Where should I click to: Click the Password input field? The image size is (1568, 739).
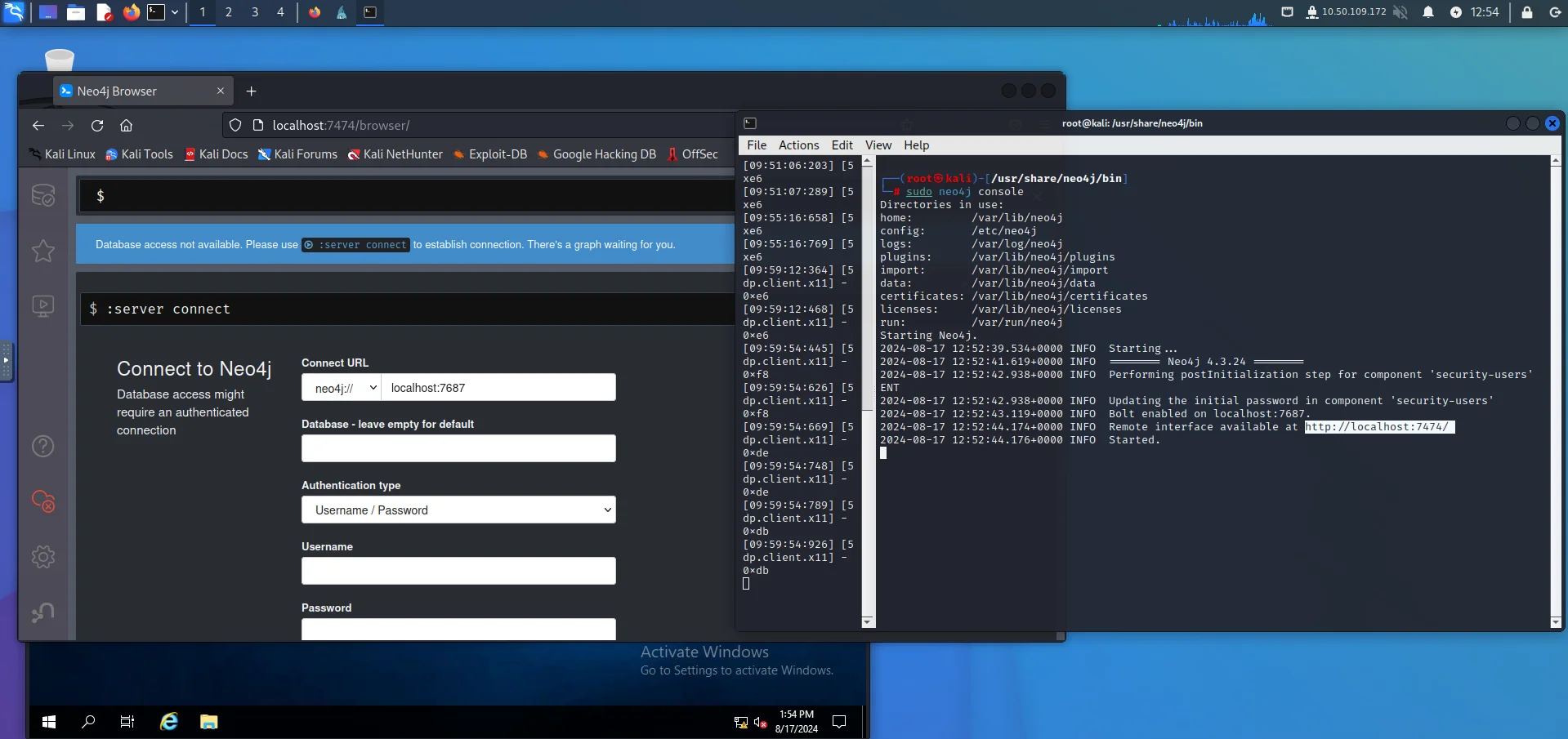(458, 629)
